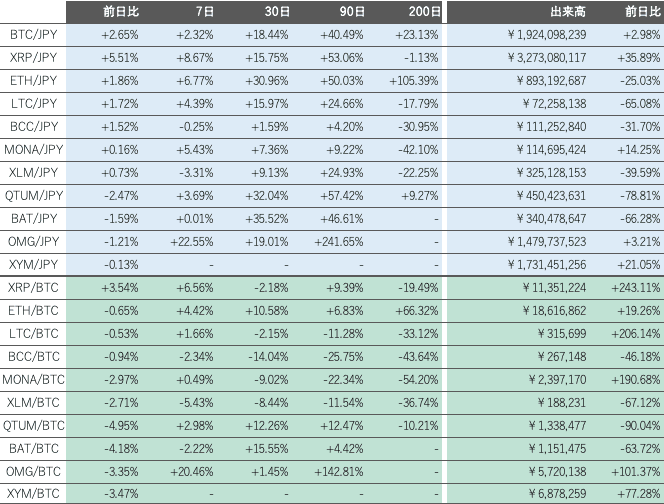664x504 pixels.
Task: Select the OMG/JPY pair label
Action: point(33,242)
